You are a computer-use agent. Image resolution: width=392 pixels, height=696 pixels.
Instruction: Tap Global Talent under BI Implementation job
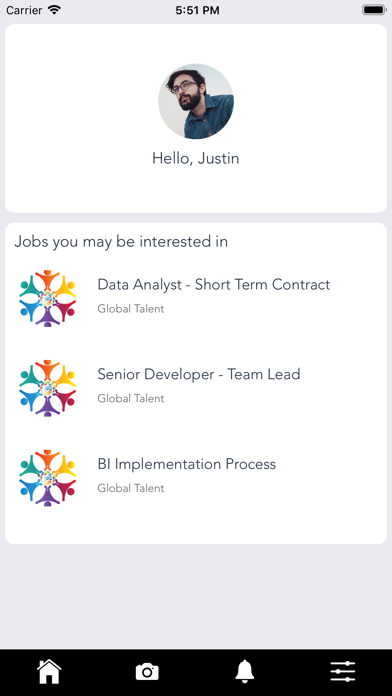click(x=131, y=488)
